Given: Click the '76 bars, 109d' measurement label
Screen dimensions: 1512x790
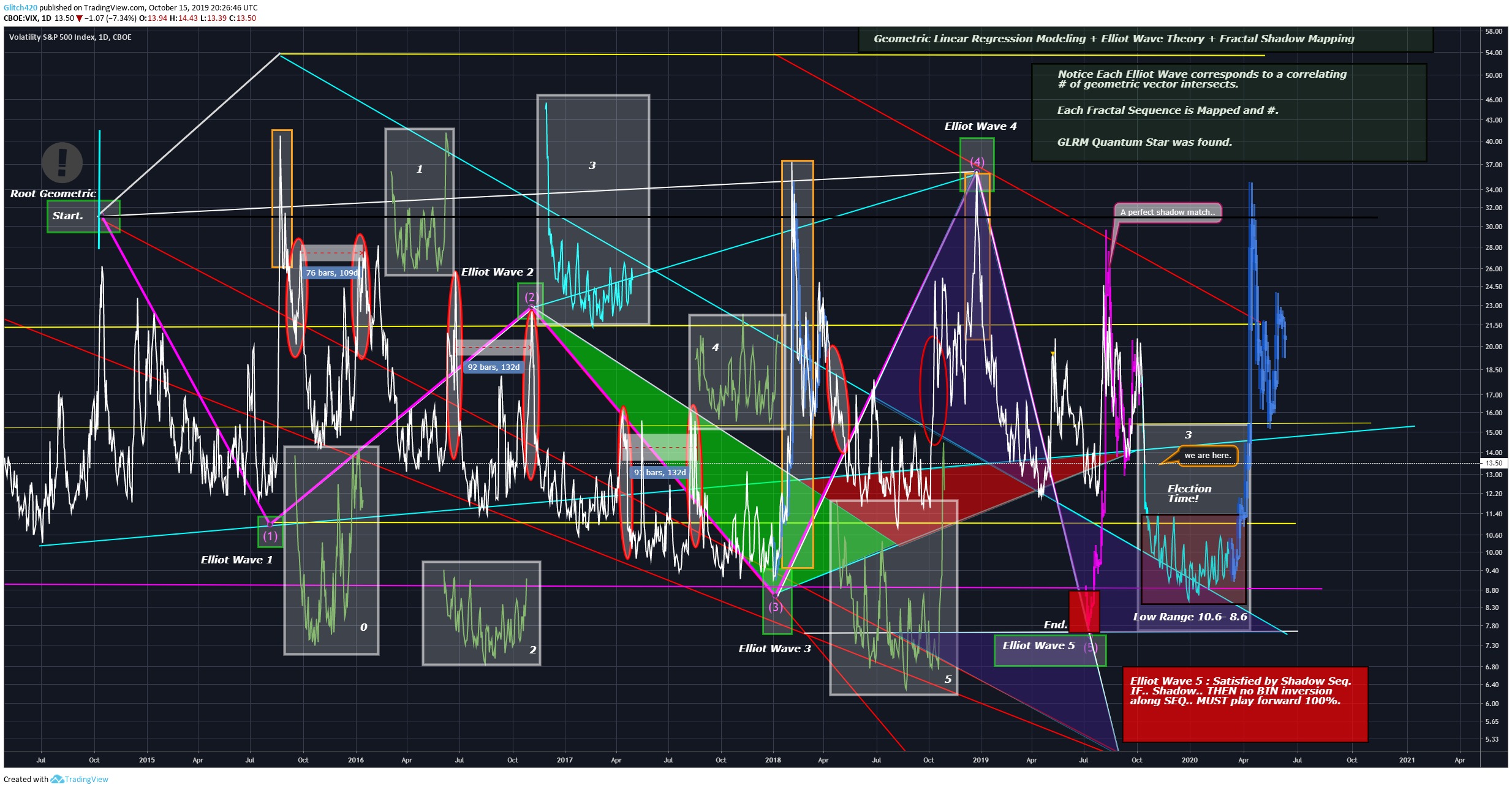Looking at the screenshot, I should (331, 273).
